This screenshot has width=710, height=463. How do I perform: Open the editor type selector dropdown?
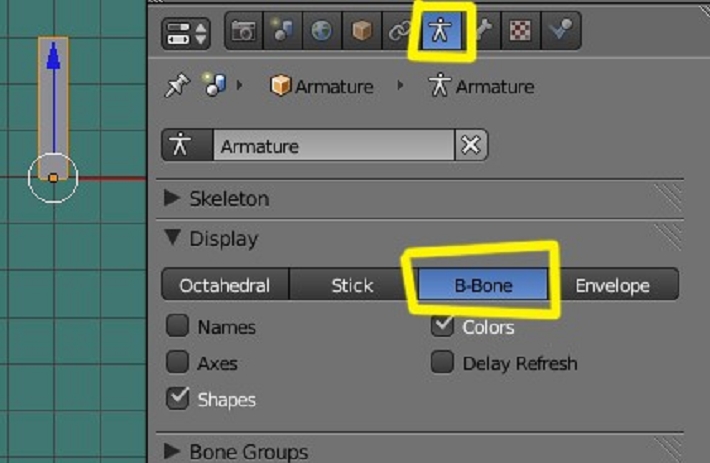click(x=186, y=33)
